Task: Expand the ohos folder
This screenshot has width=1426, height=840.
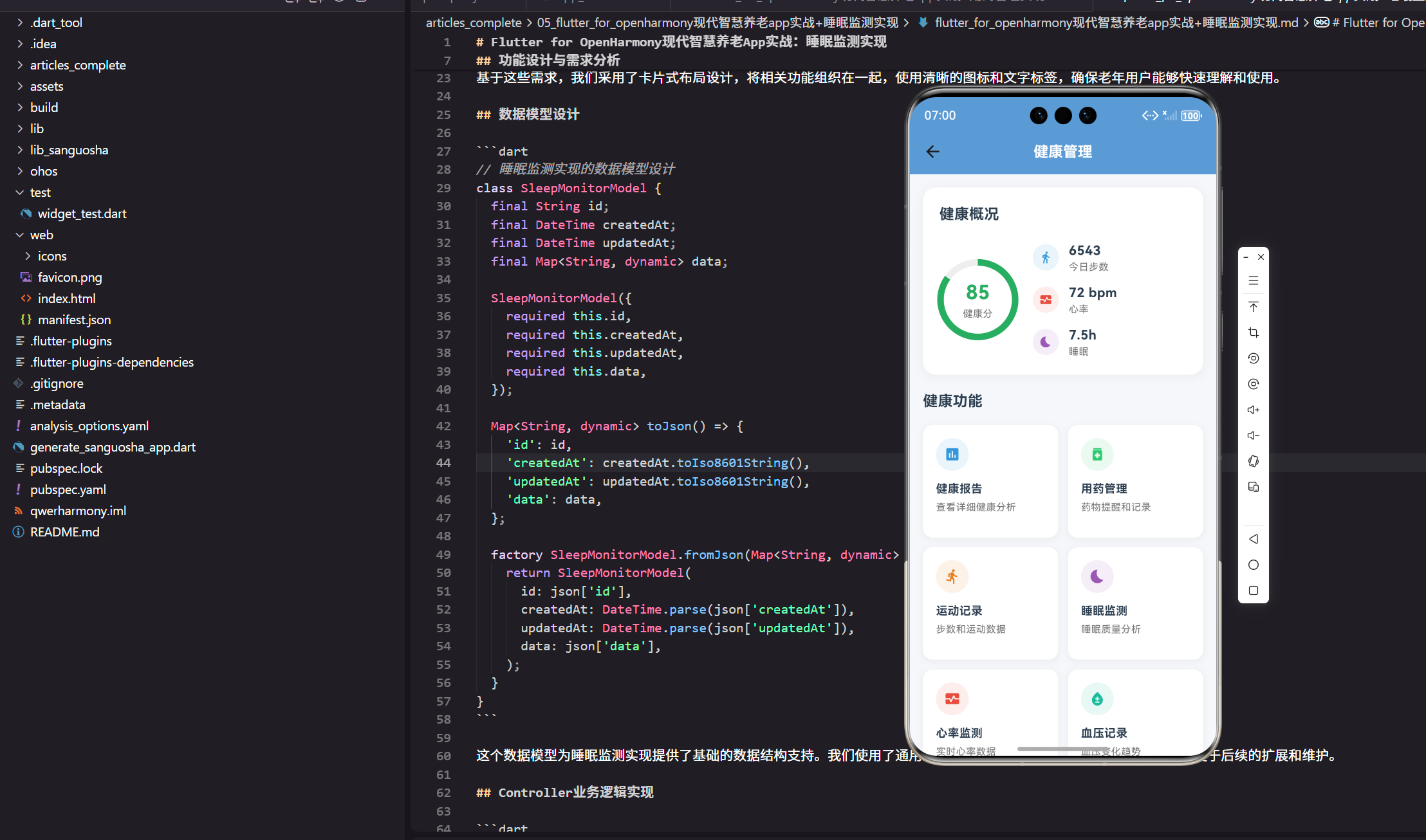Action: point(20,171)
